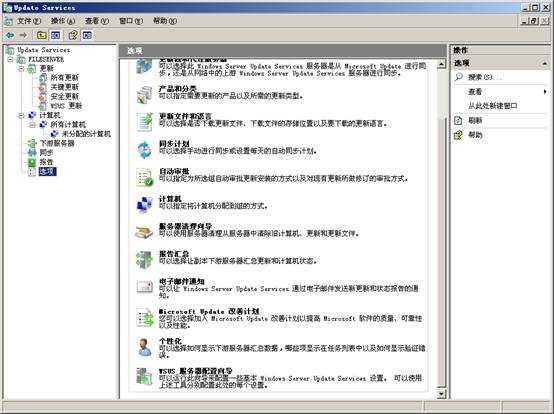Open the Microsoft Update 改善计划 icon
The width and height of the screenshot is (554, 414).
[144, 317]
